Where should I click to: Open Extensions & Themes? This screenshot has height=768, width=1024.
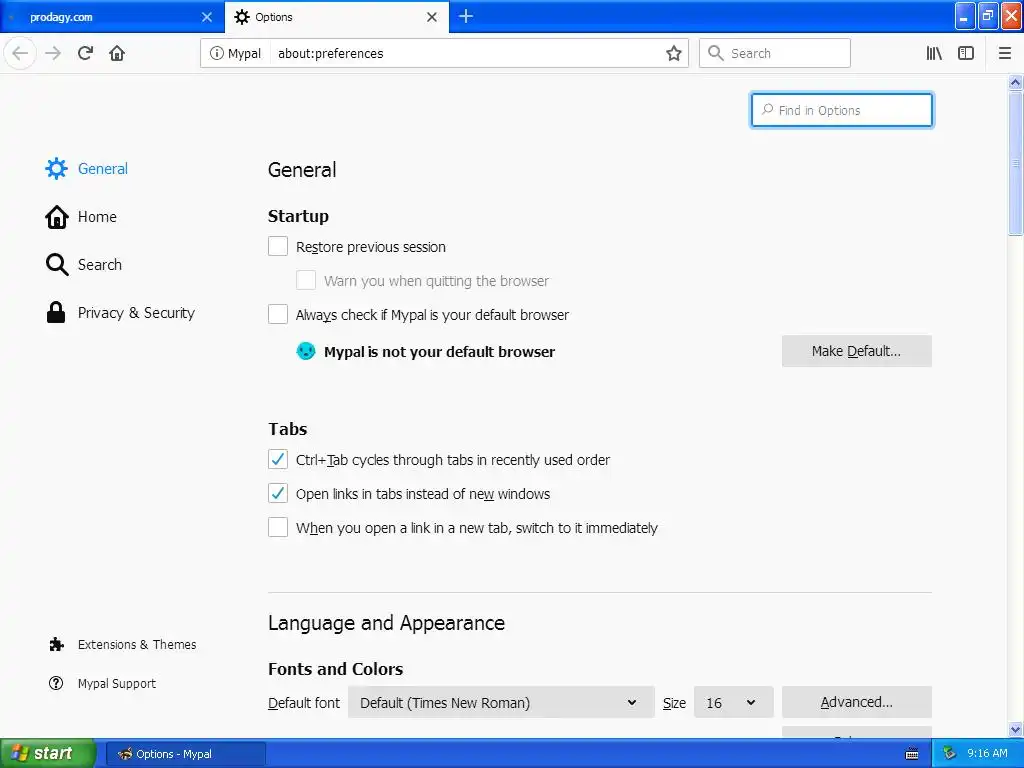click(x=122, y=645)
